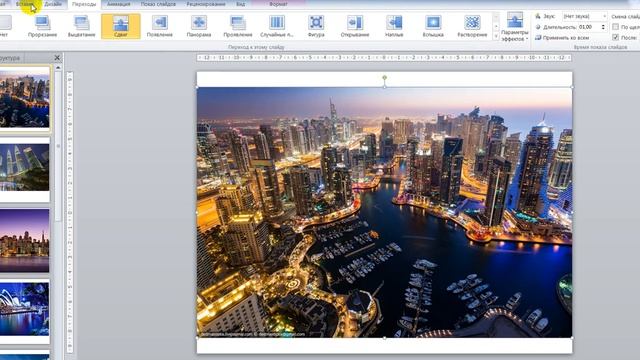Select the highlighted Сдвиг transition

121,27
